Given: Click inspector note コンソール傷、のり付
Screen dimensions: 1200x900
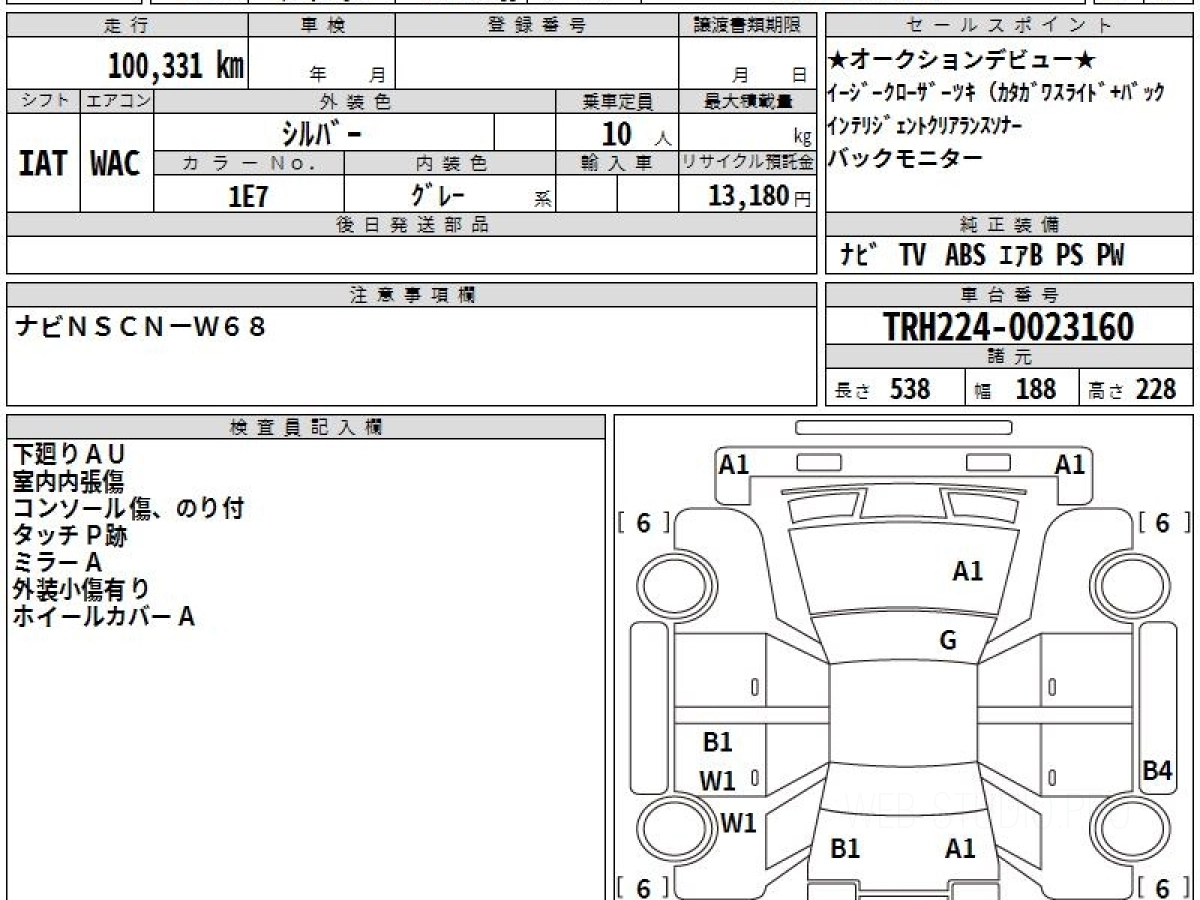Looking at the screenshot, I should [x=128, y=509].
